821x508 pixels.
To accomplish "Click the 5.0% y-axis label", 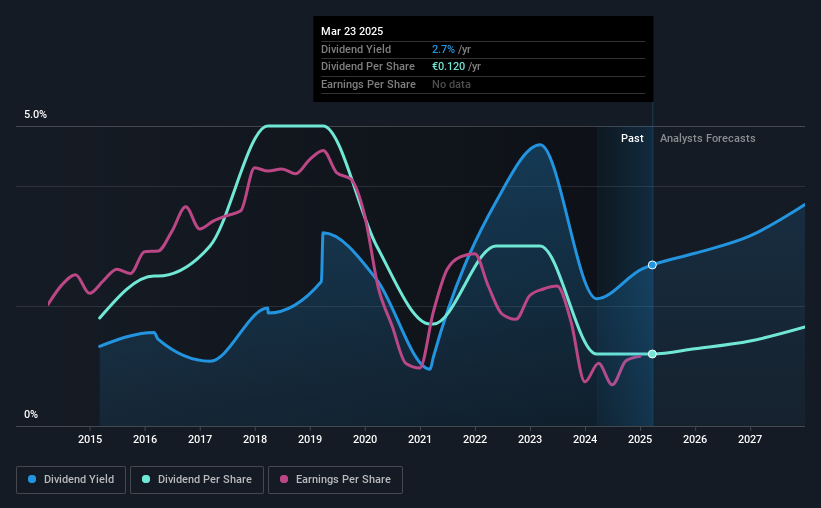I will 36,115.
